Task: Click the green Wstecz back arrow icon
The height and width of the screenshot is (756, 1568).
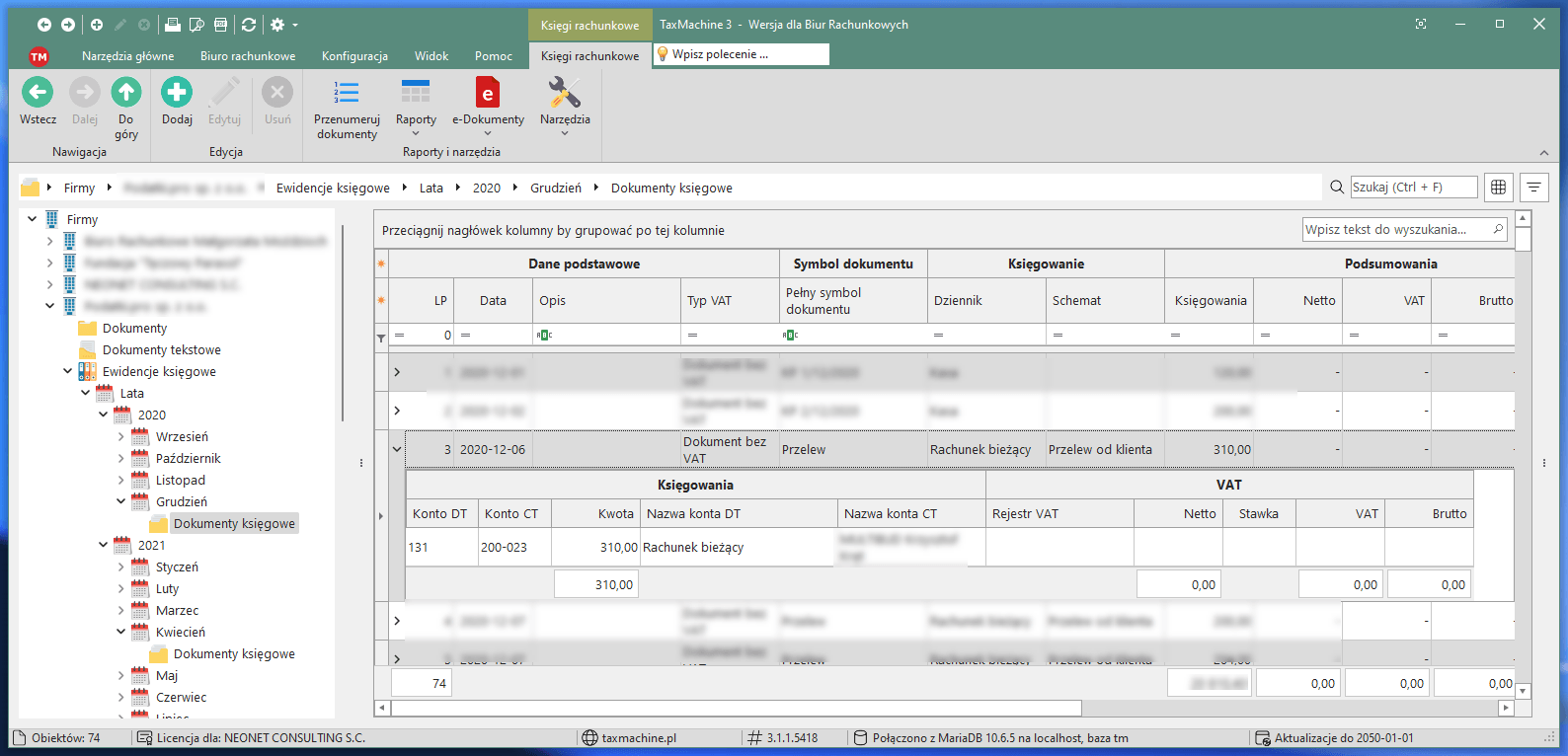Action: 38,93
